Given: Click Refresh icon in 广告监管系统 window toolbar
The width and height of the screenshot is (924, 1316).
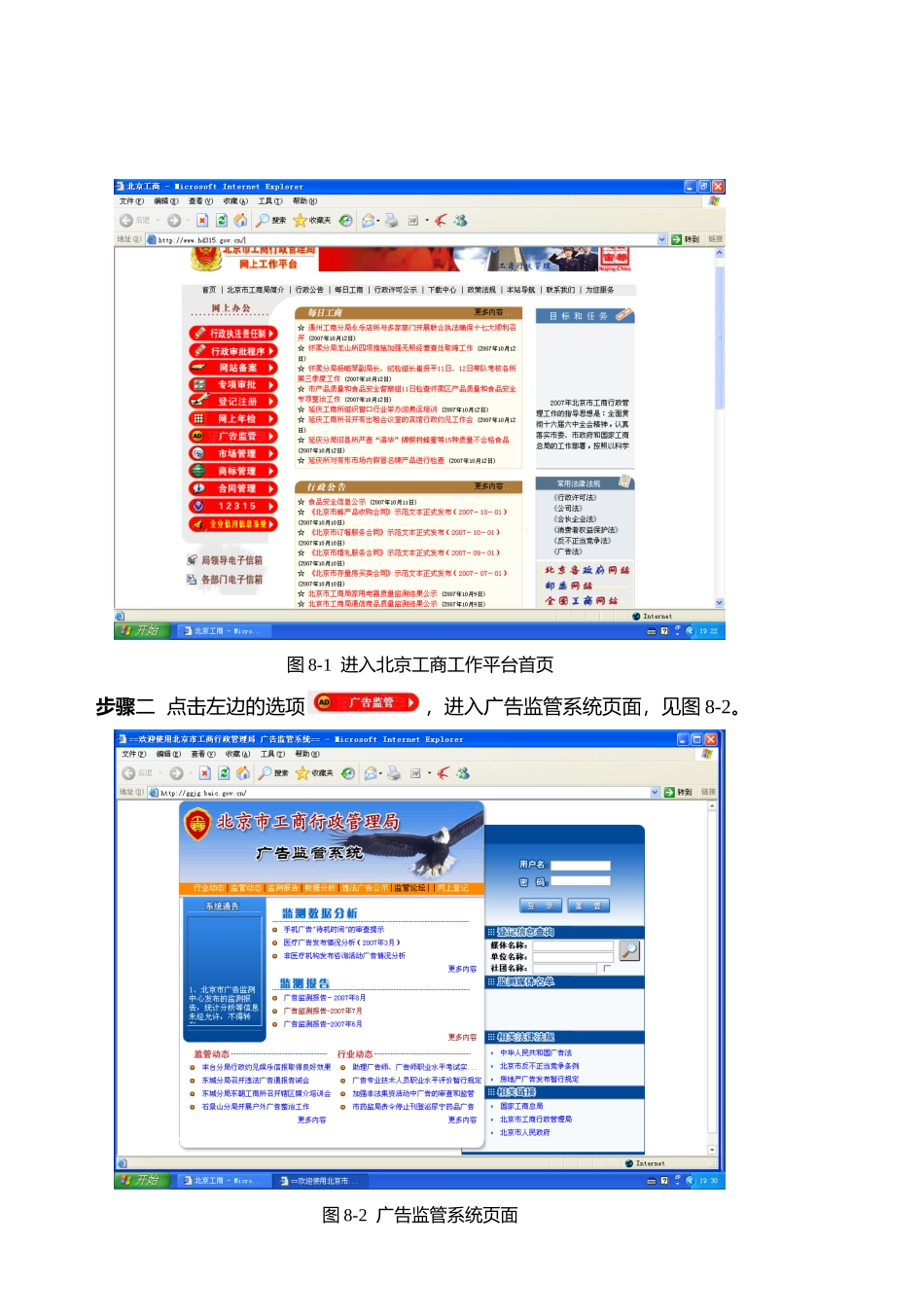Looking at the screenshot, I should click(x=224, y=773).
